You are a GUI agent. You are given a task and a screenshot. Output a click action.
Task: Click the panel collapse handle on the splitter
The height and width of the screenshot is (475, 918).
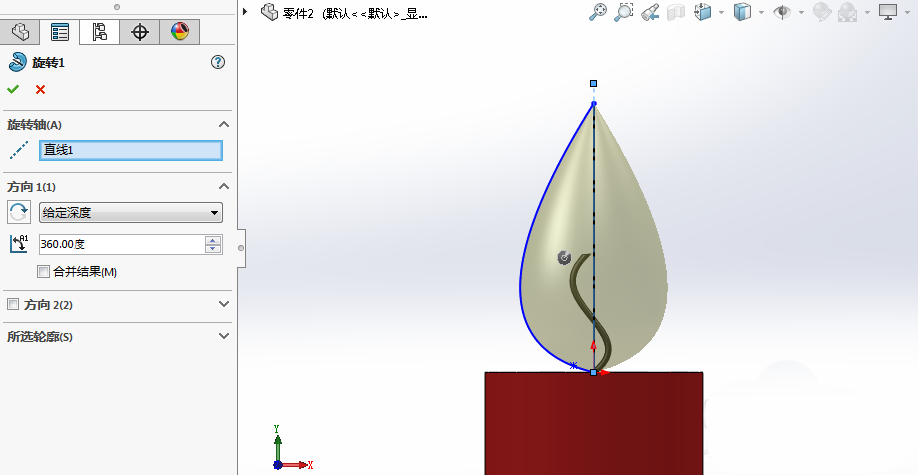point(241,248)
